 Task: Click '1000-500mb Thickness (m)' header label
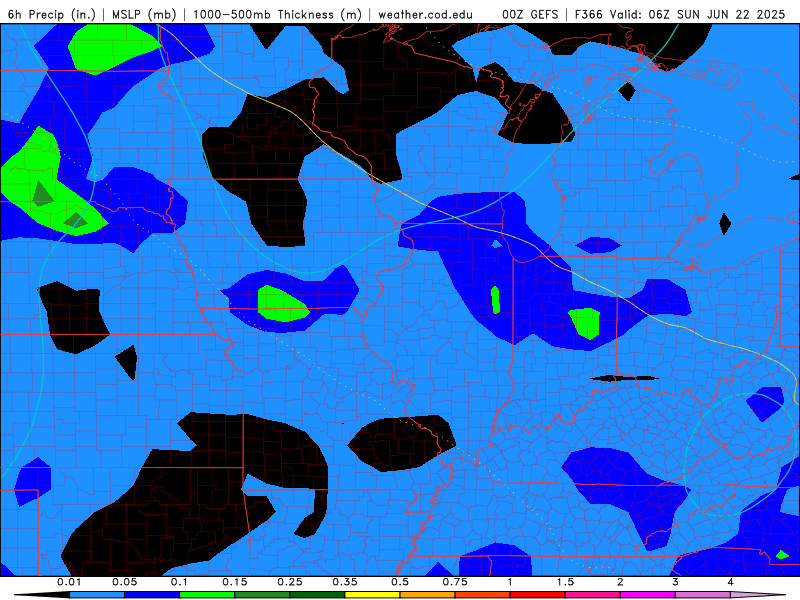(x=277, y=14)
